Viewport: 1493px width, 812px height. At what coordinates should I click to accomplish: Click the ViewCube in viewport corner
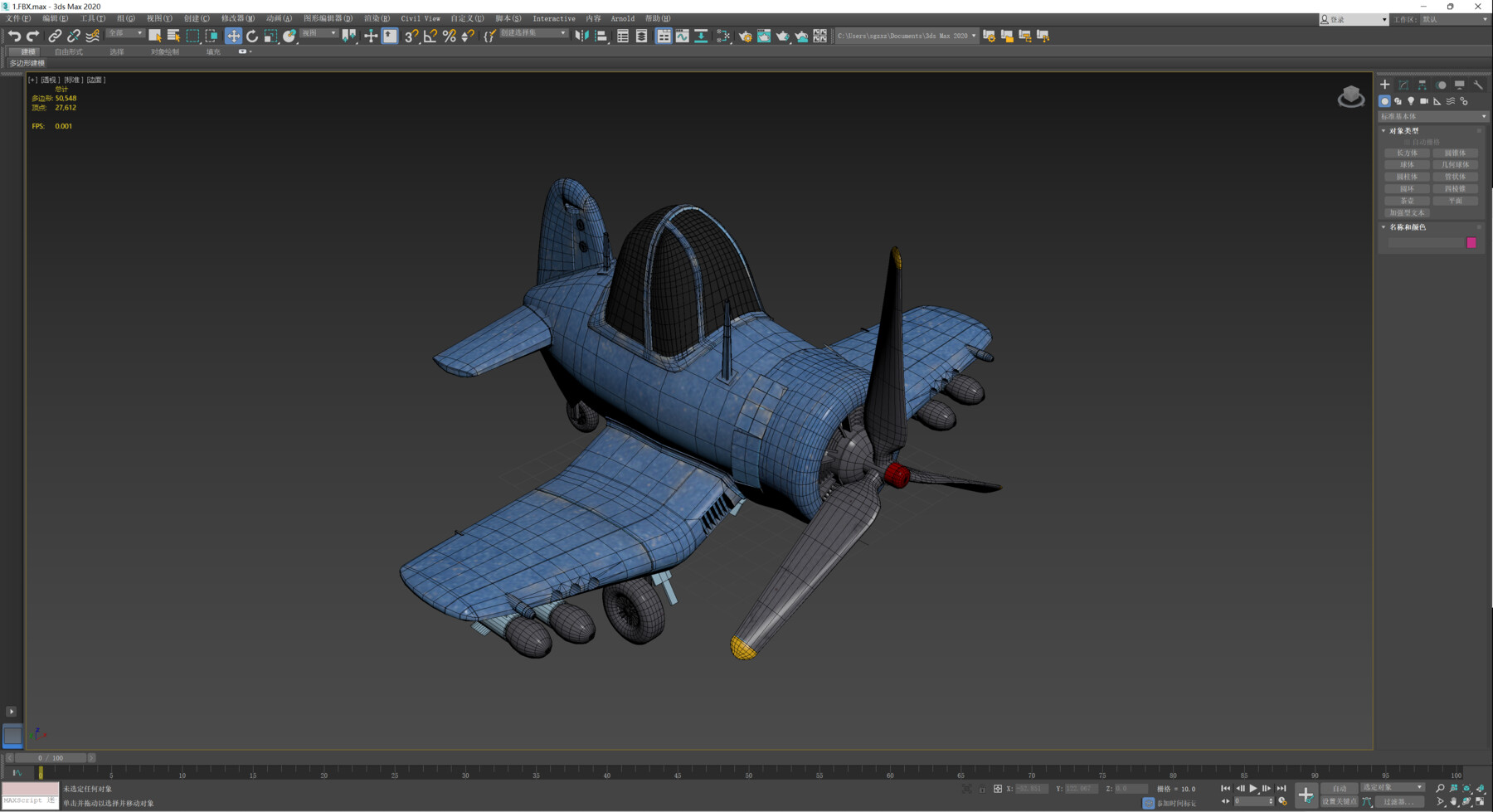(x=1351, y=97)
